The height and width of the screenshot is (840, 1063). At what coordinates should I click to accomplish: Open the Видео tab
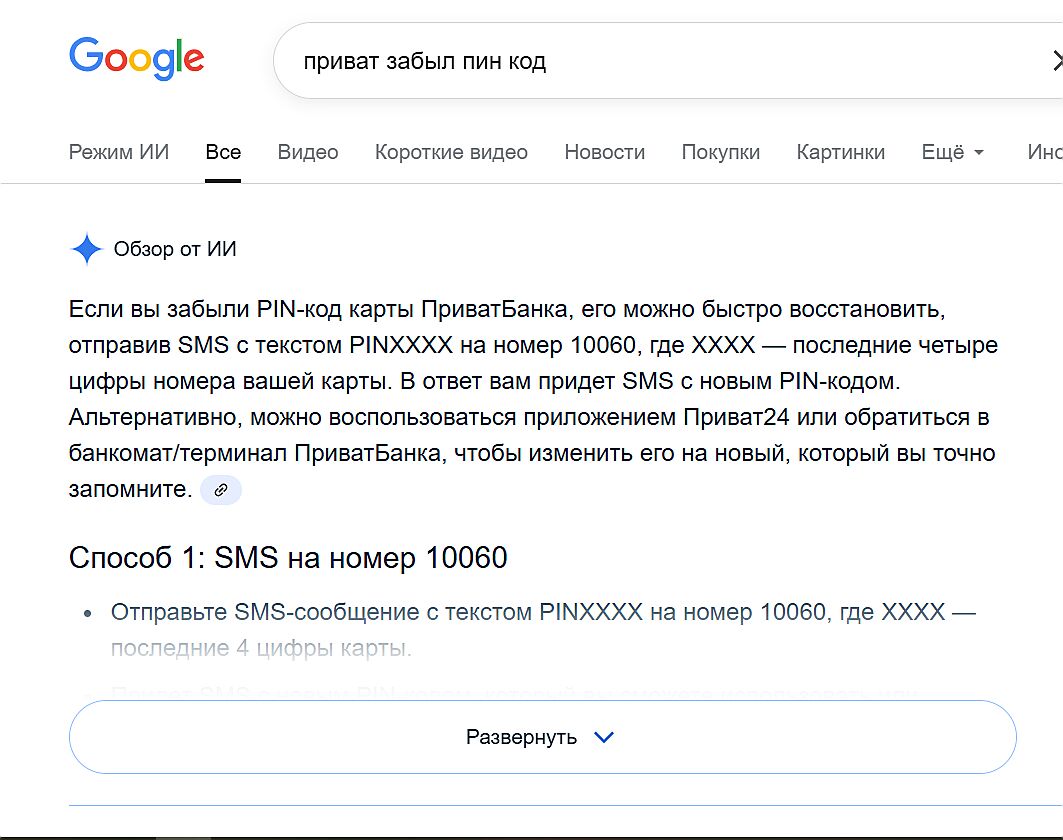coord(308,152)
